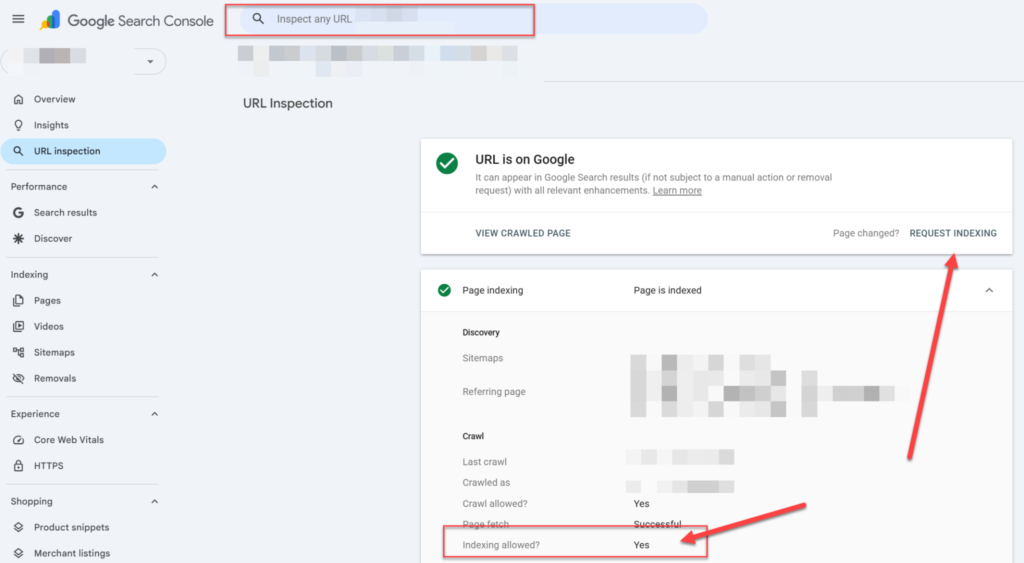Select URL inspection in the sidebar
This screenshot has height=563, width=1024.
pyautogui.click(x=84, y=151)
